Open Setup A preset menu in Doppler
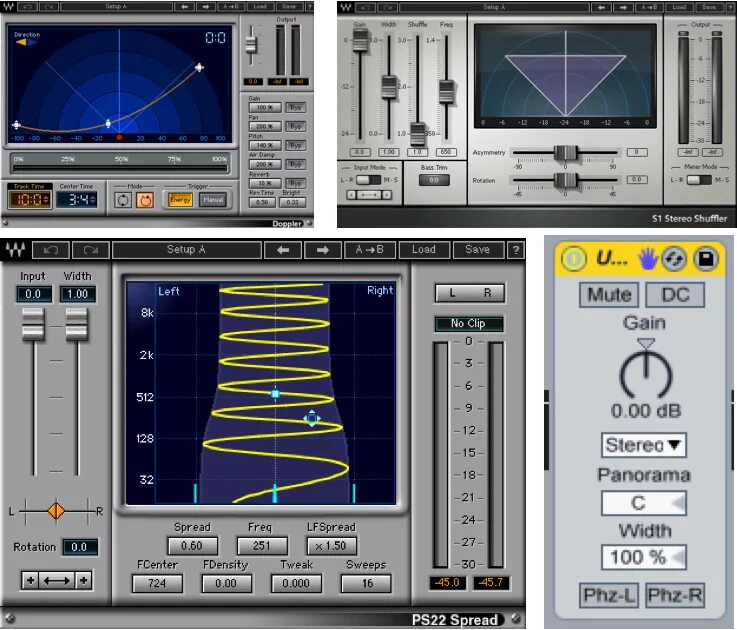This screenshot has width=737, height=630. (116, 7)
